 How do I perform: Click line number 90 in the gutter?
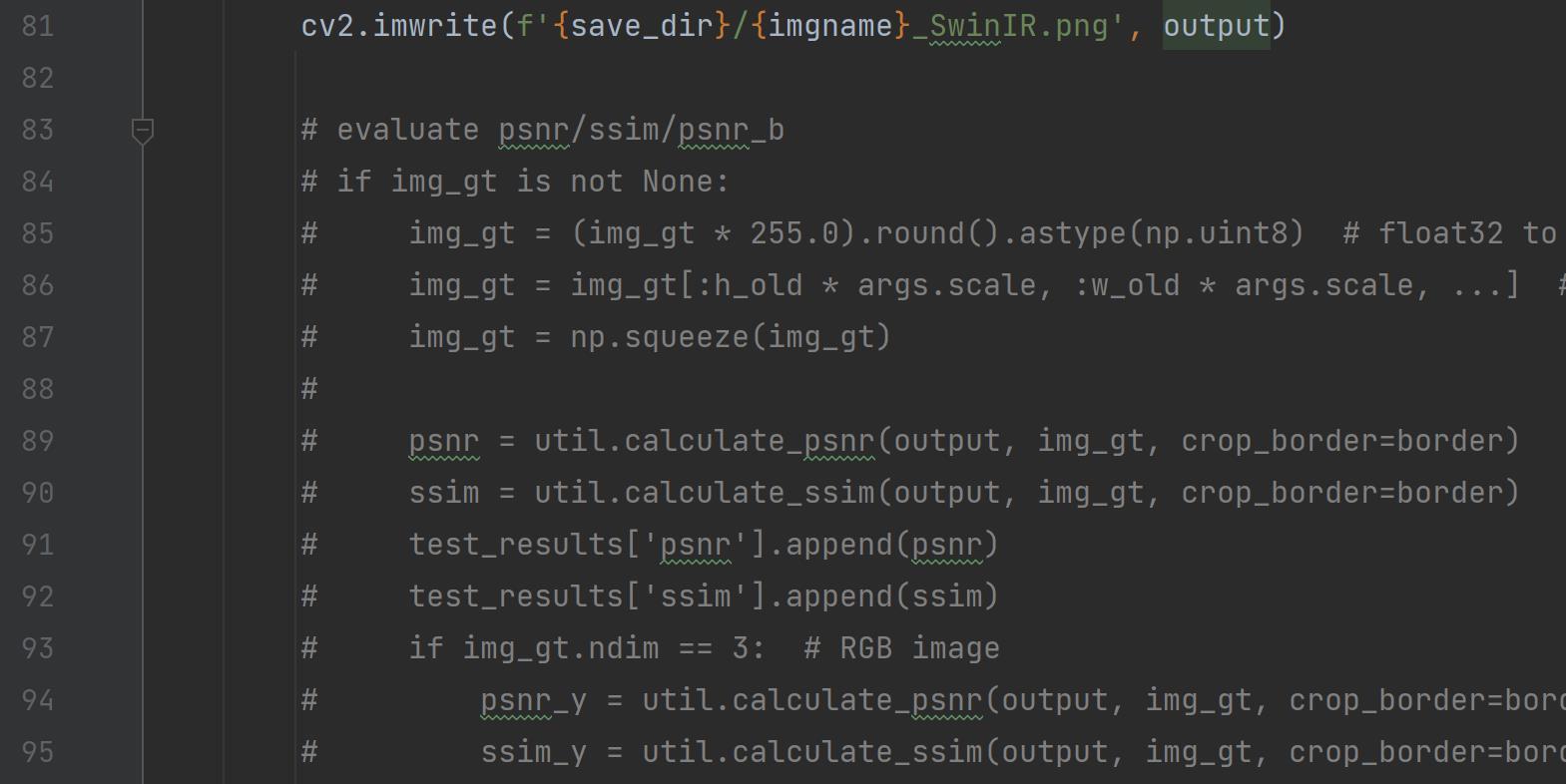pyautogui.click(x=38, y=493)
